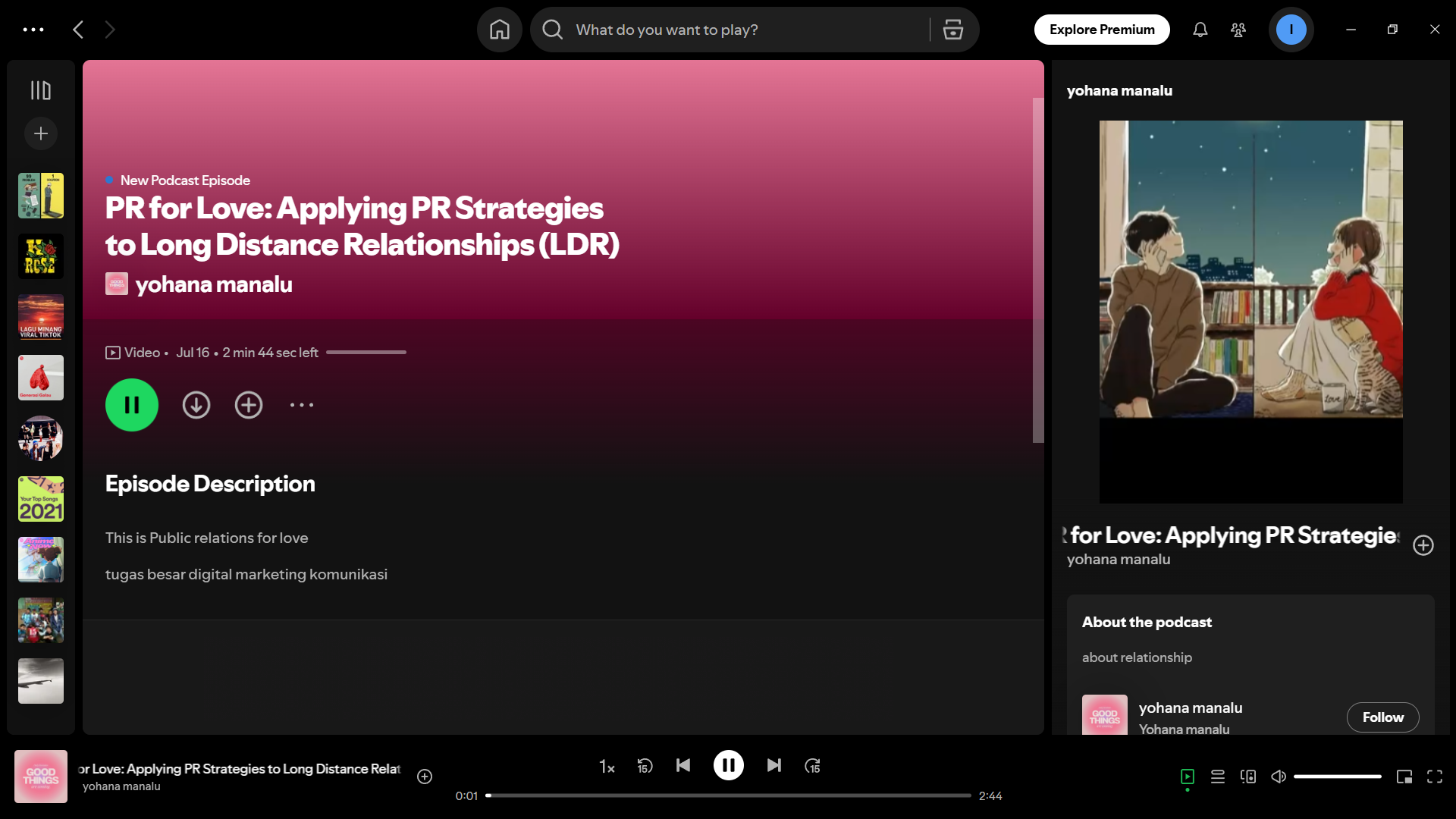Open Connect to a device
Viewport: 1456px width, 819px height.
click(1248, 777)
